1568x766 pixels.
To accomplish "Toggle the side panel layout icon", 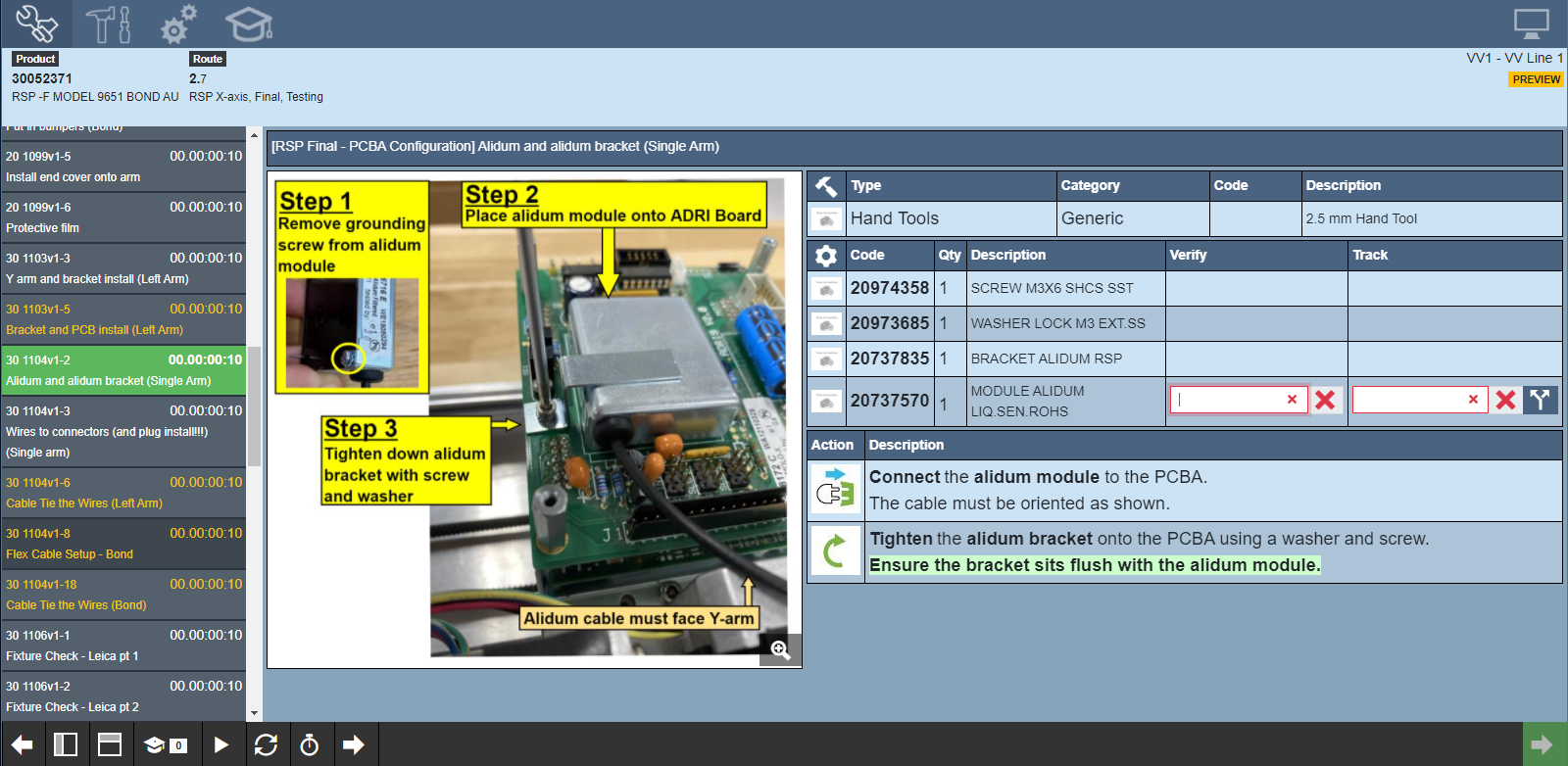I will (x=66, y=745).
